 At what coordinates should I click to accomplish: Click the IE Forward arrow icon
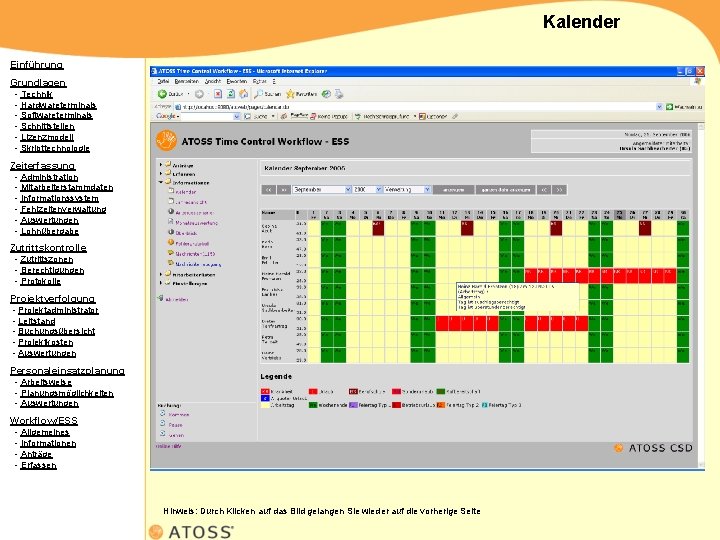(199, 94)
